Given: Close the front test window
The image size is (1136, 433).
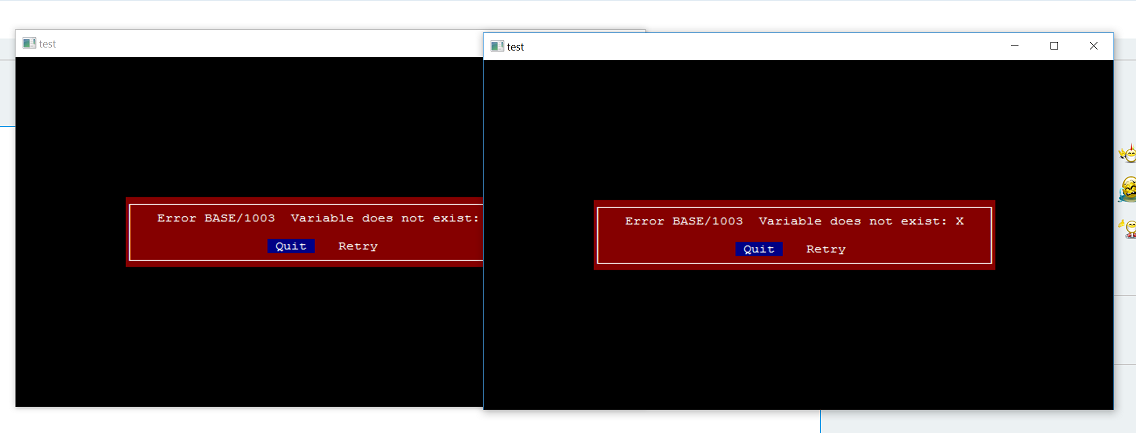Looking at the screenshot, I should click(x=1093, y=46).
